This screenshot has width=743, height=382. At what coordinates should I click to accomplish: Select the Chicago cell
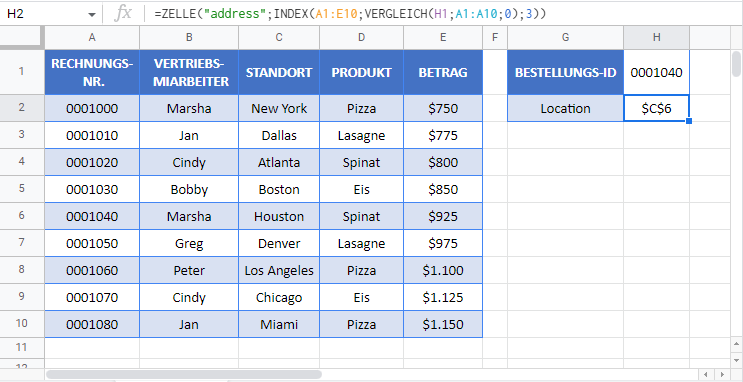(x=279, y=298)
